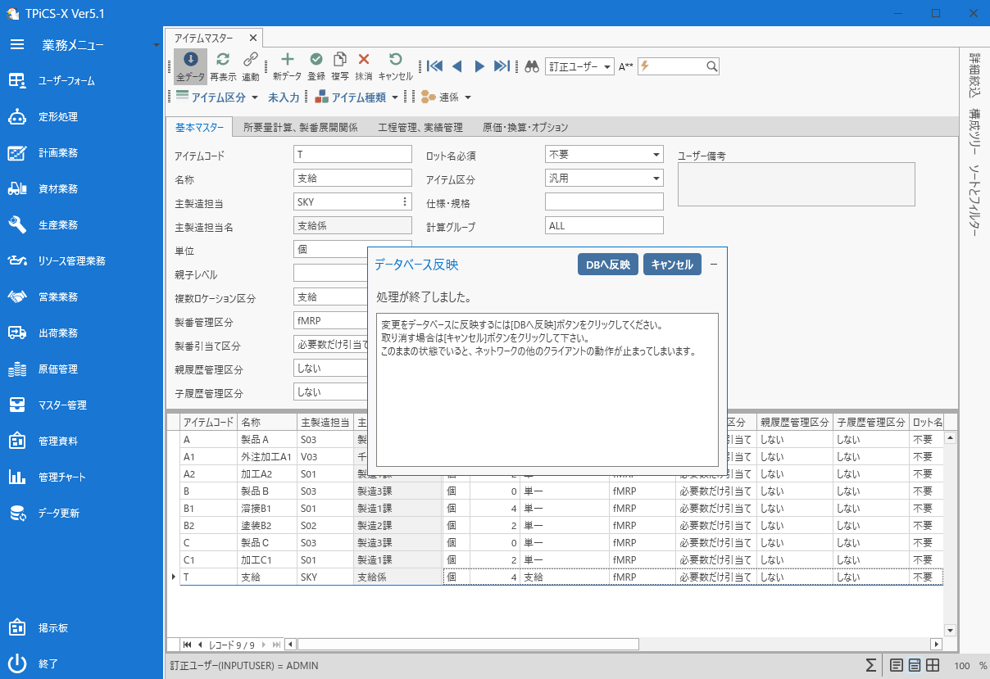This screenshot has height=679, width=990.
Task: Add a record using 新データ
Action: pos(287,66)
